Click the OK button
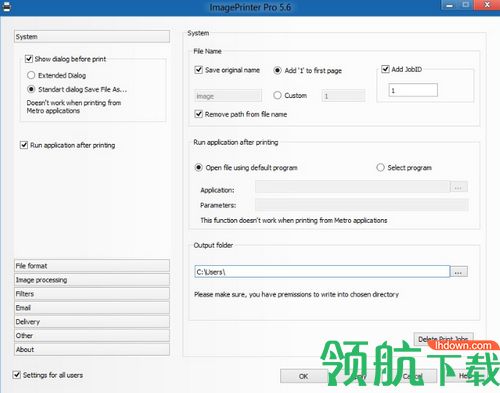This screenshot has width=500, height=393. (304, 376)
